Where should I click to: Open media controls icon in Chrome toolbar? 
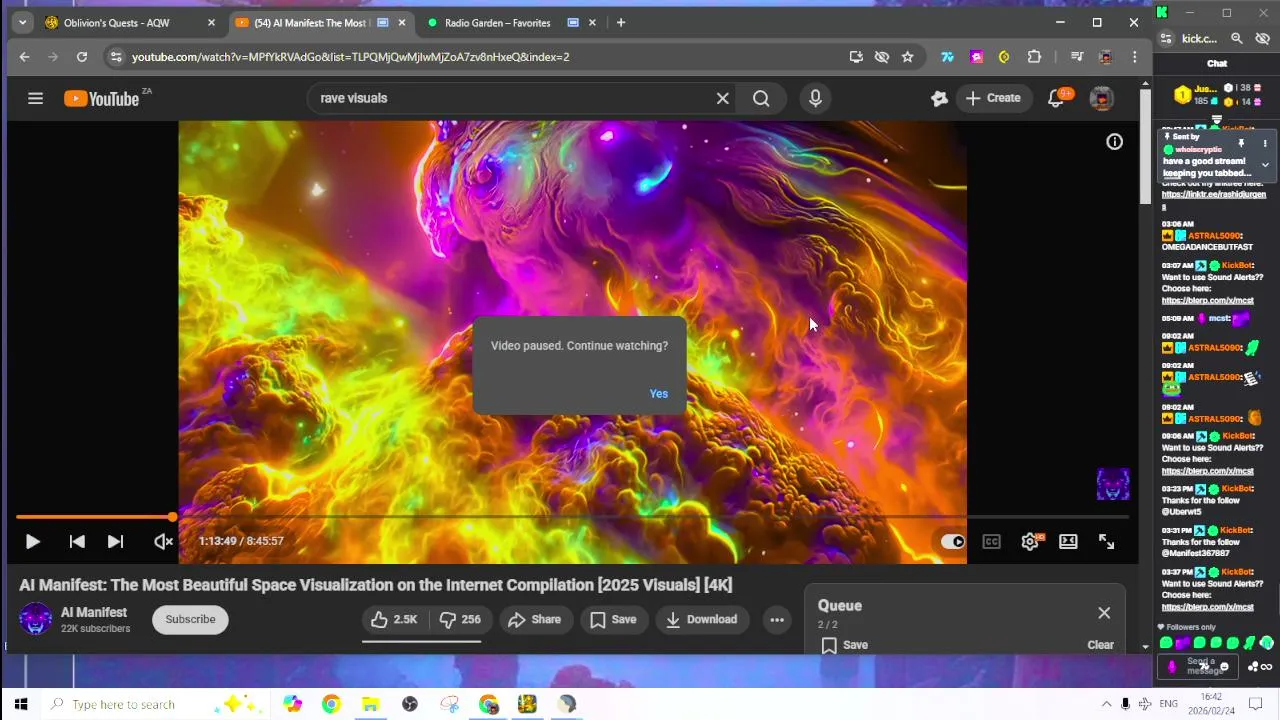coord(1077,57)
